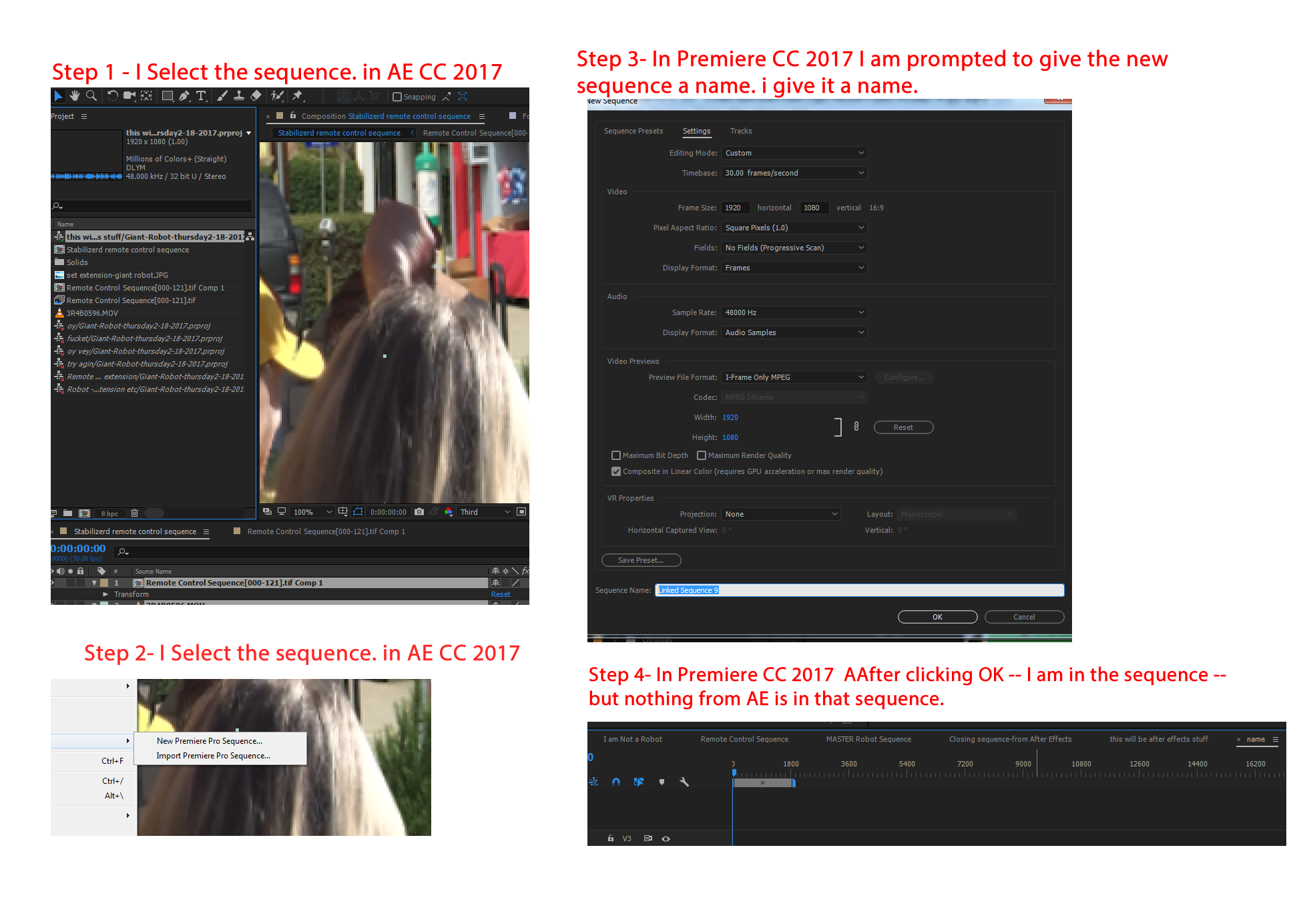The width and height of the screenshot is (1299, 924).
Task: Toggle V3 track eye visibility
Action: tap(666, 839)
